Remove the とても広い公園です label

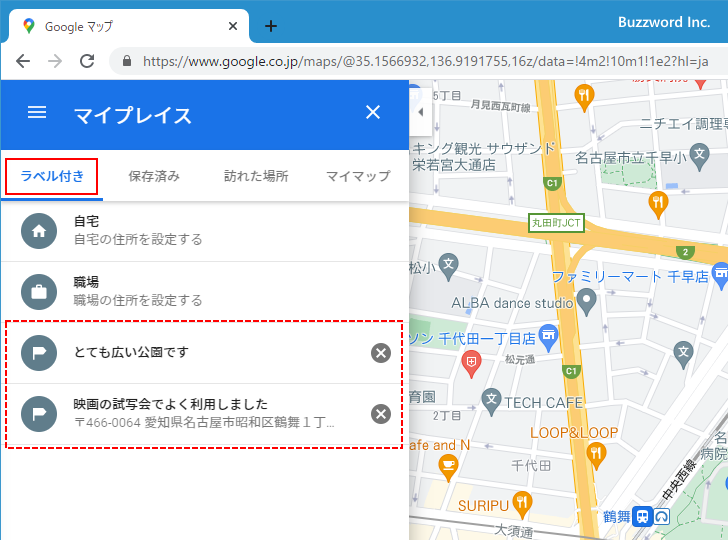click(x=381, y=353)
